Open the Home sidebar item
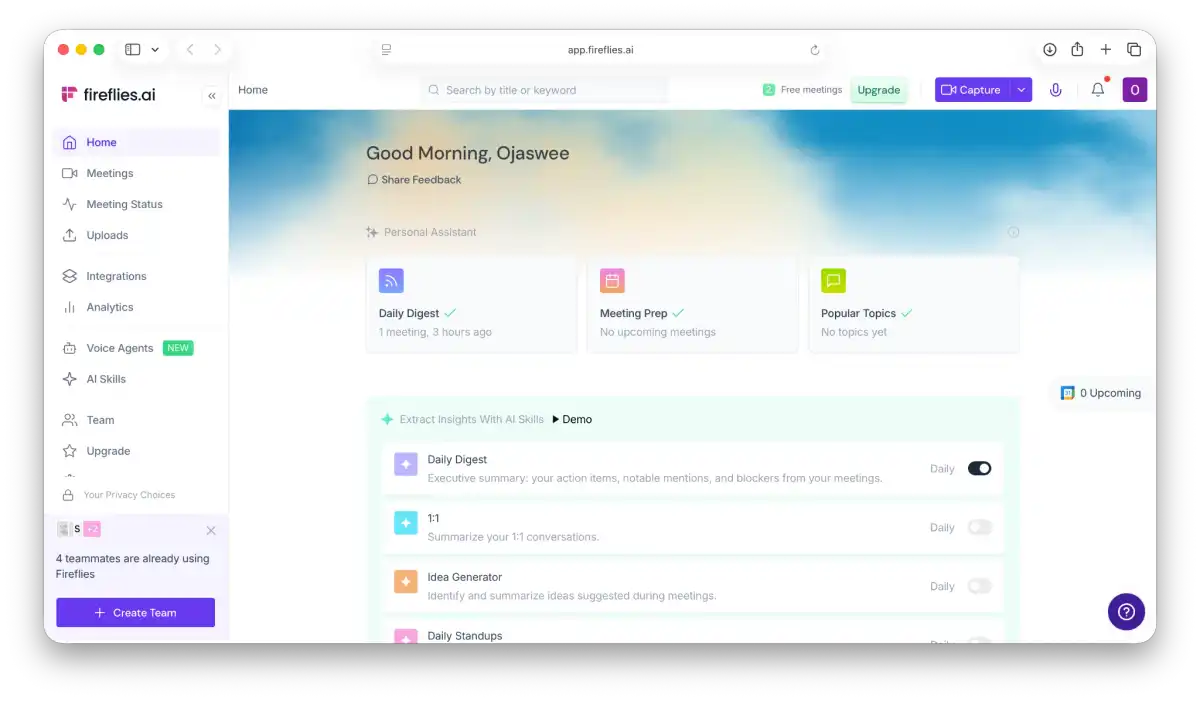1200x701 pixels. coord(136,142)
